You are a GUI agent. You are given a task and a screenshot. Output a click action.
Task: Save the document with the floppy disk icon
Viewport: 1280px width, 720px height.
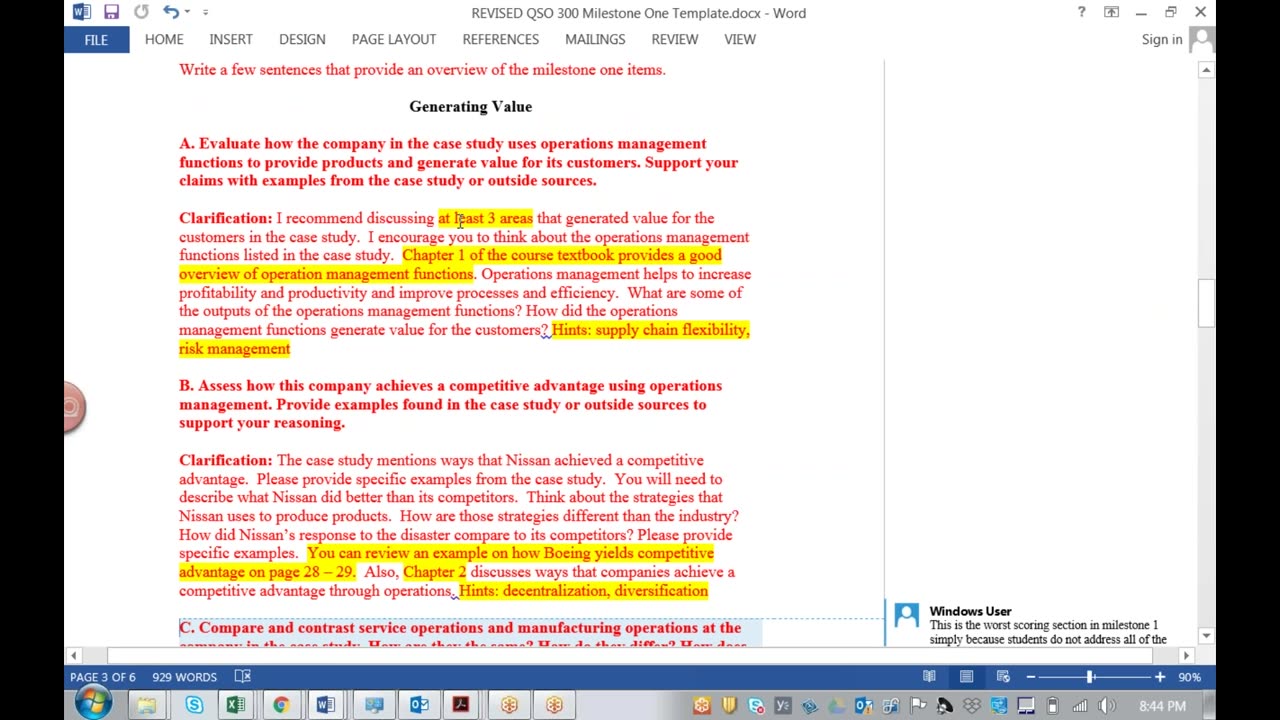pyautogui.click(x=111, y=12)
